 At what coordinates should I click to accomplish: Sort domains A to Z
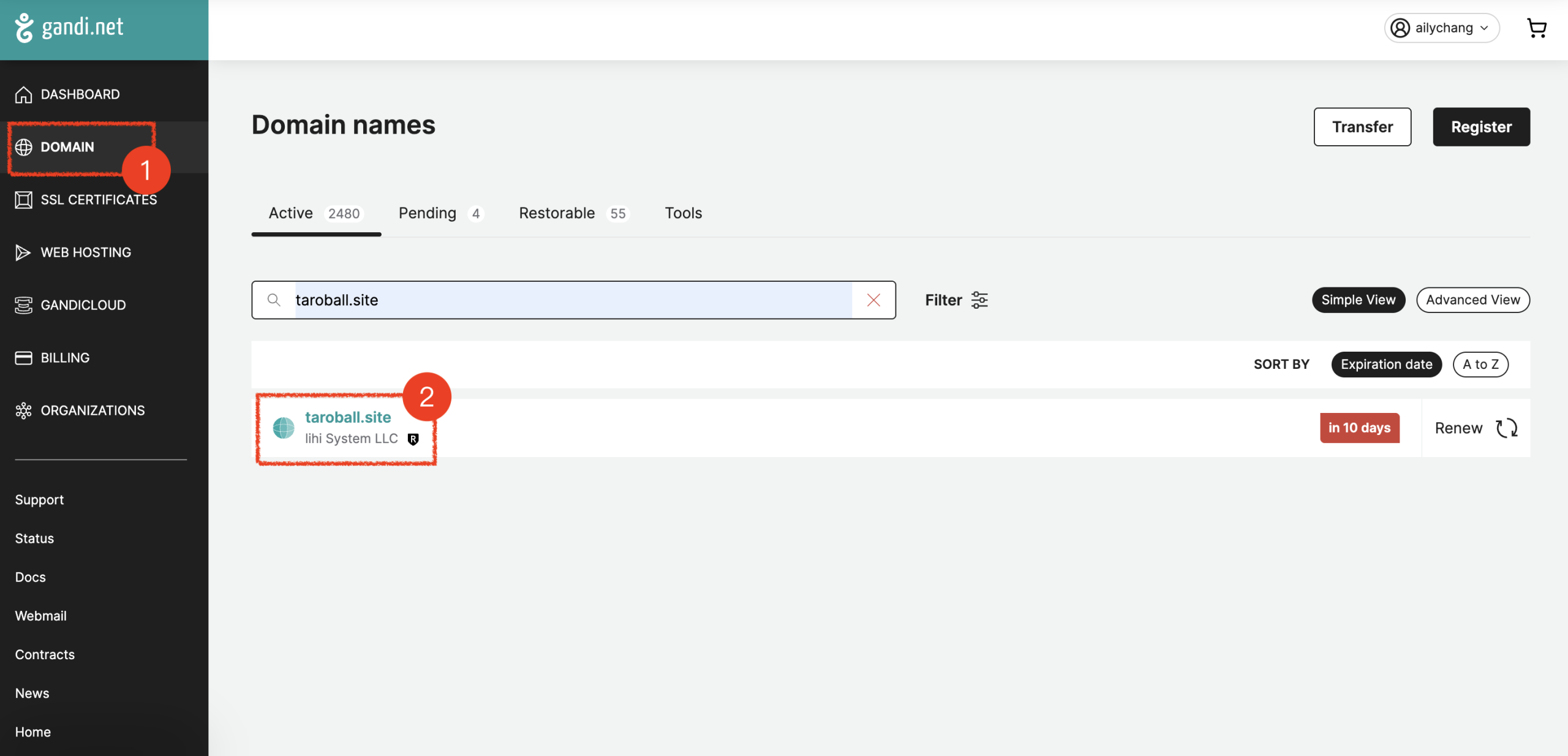(x=1480, y=365)
